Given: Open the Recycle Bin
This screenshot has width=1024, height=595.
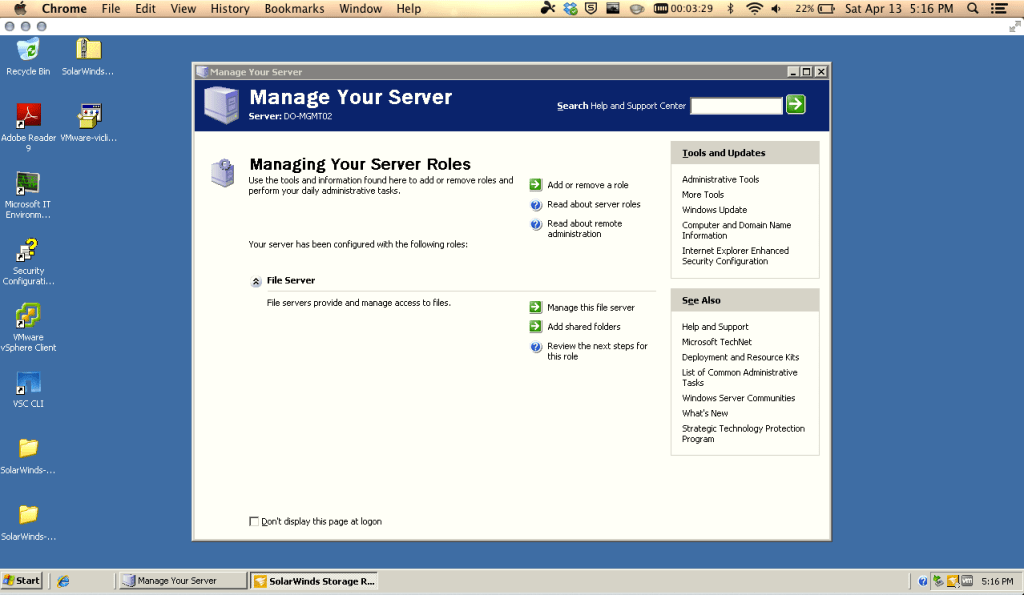Looking at the screenshot, I should [x=27, y=50].
